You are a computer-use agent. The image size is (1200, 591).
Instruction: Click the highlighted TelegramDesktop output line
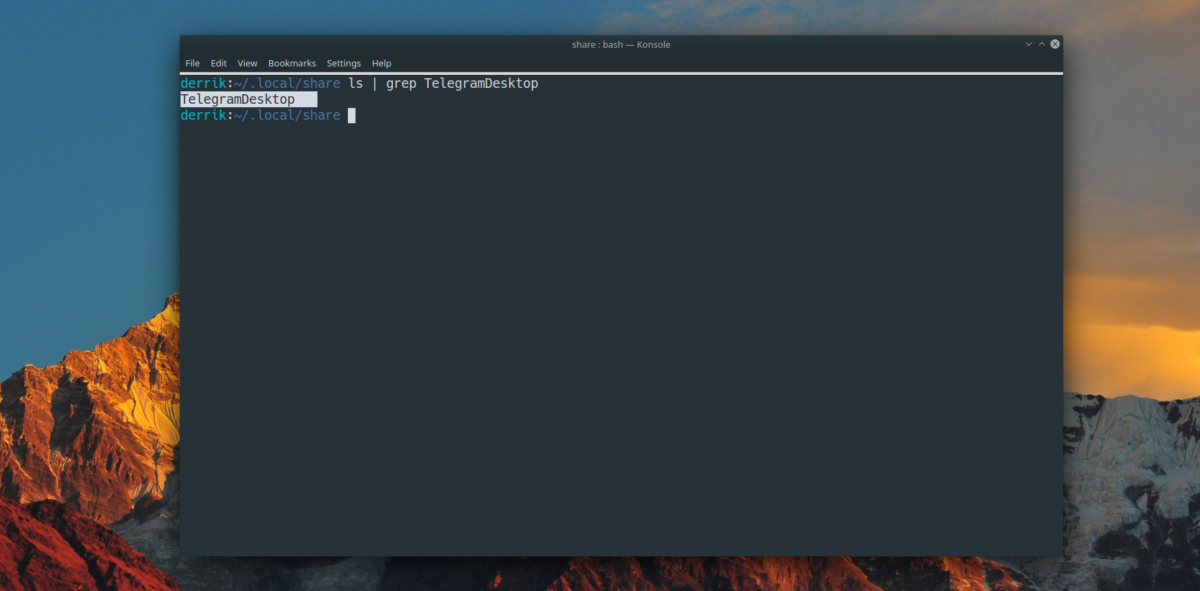tap(248, 100)
